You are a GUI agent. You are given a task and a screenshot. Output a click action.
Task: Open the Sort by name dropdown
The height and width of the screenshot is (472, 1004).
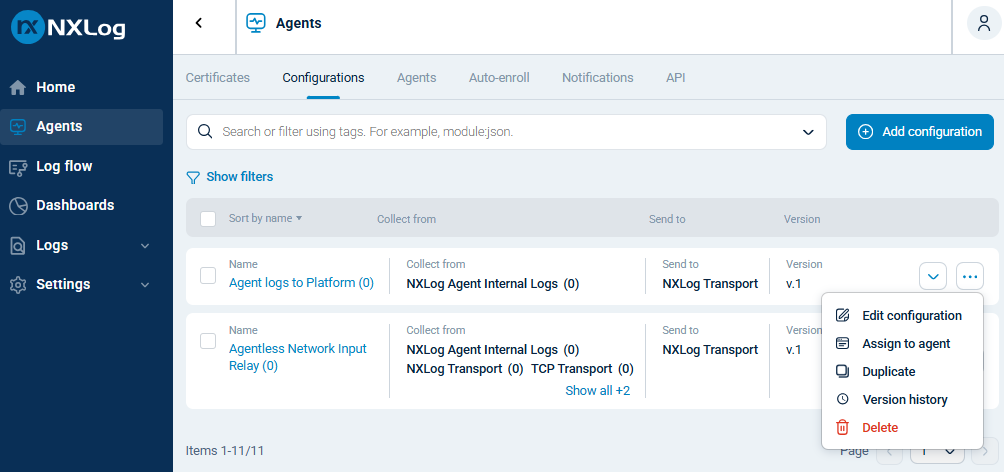tap(266, 218)
